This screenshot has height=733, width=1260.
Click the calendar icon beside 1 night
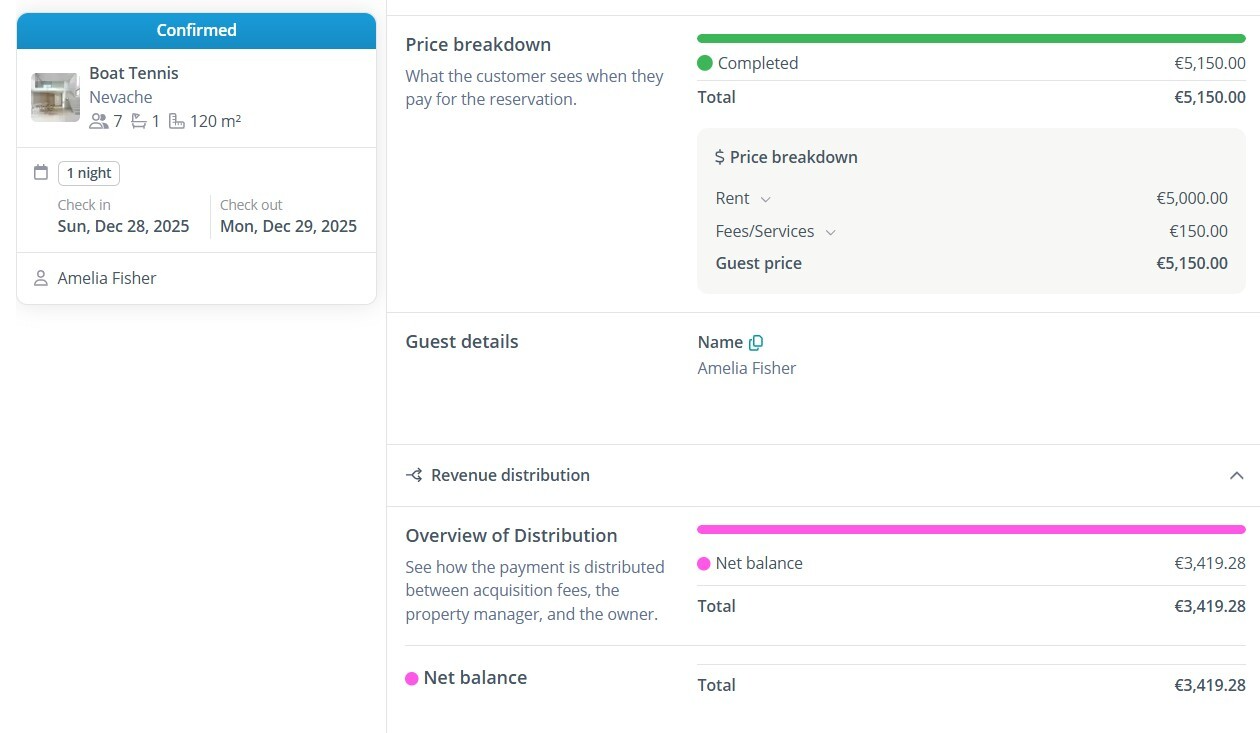click(41, 173)
